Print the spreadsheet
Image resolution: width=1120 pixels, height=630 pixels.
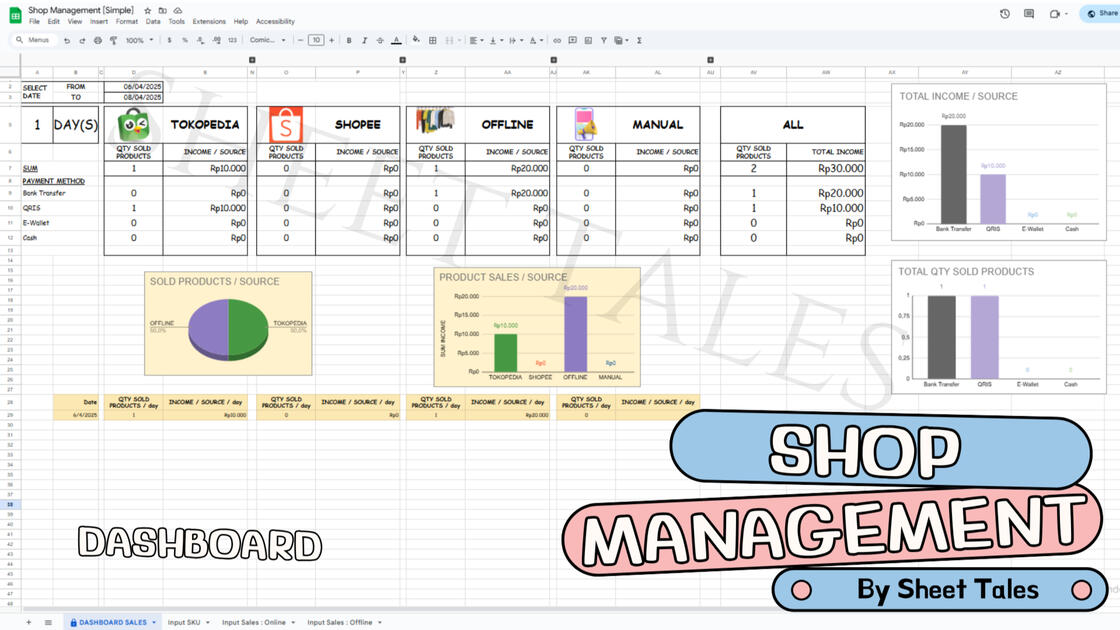tap(98, 41)
